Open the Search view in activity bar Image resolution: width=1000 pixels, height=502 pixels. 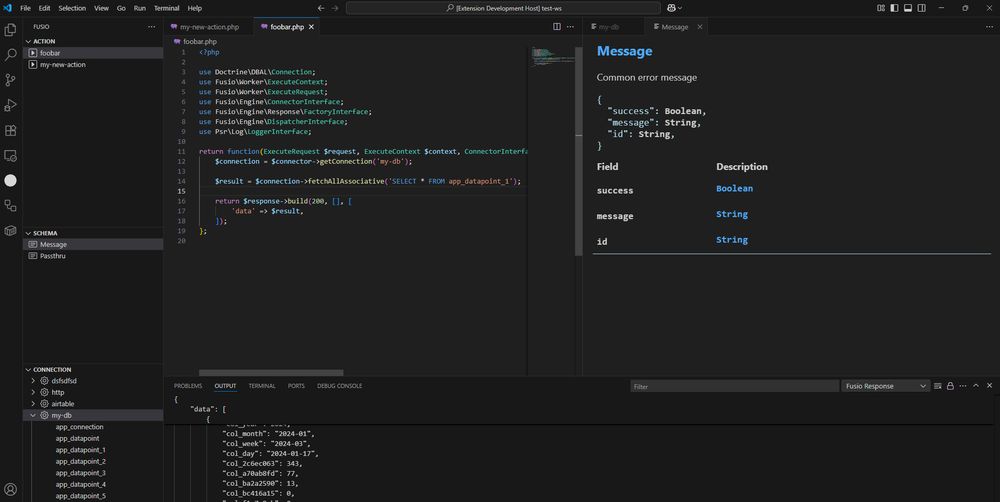coord(10,55)
